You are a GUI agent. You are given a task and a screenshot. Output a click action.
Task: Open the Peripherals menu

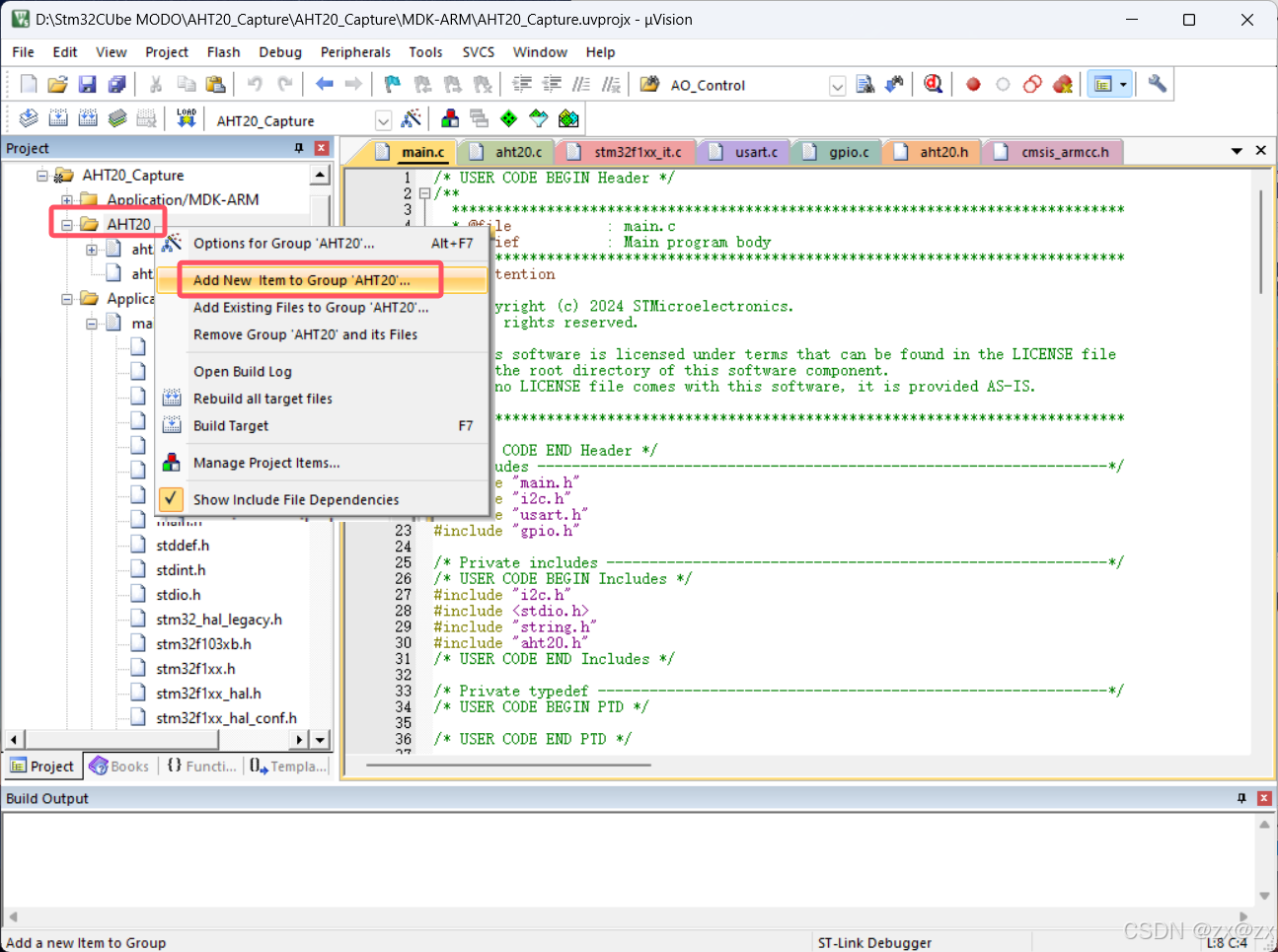coord(355,52)
